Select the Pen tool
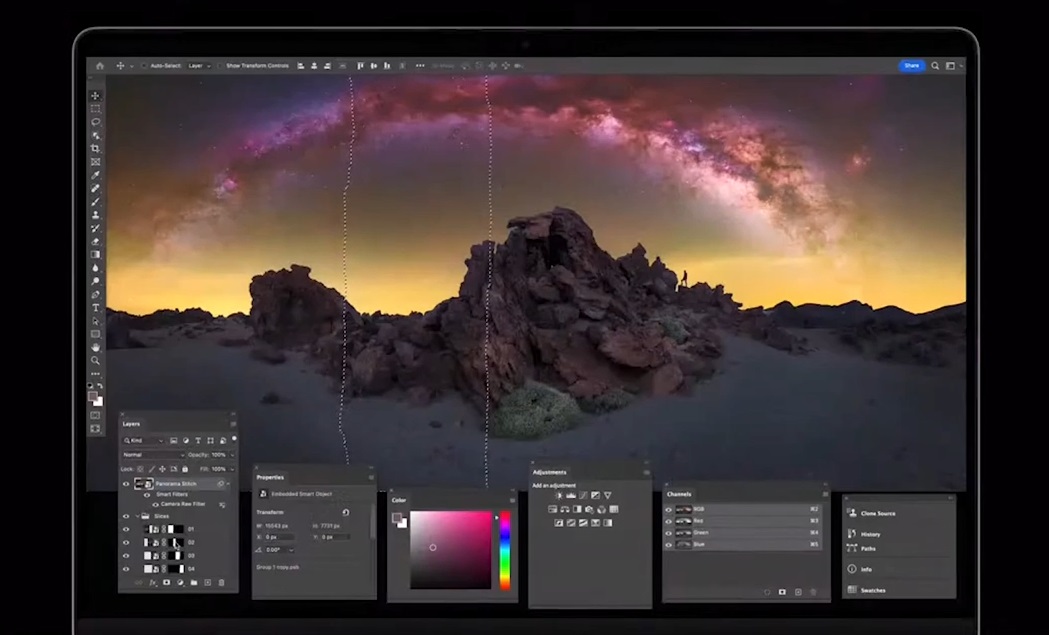1049x635 pixels. (96, 294)
